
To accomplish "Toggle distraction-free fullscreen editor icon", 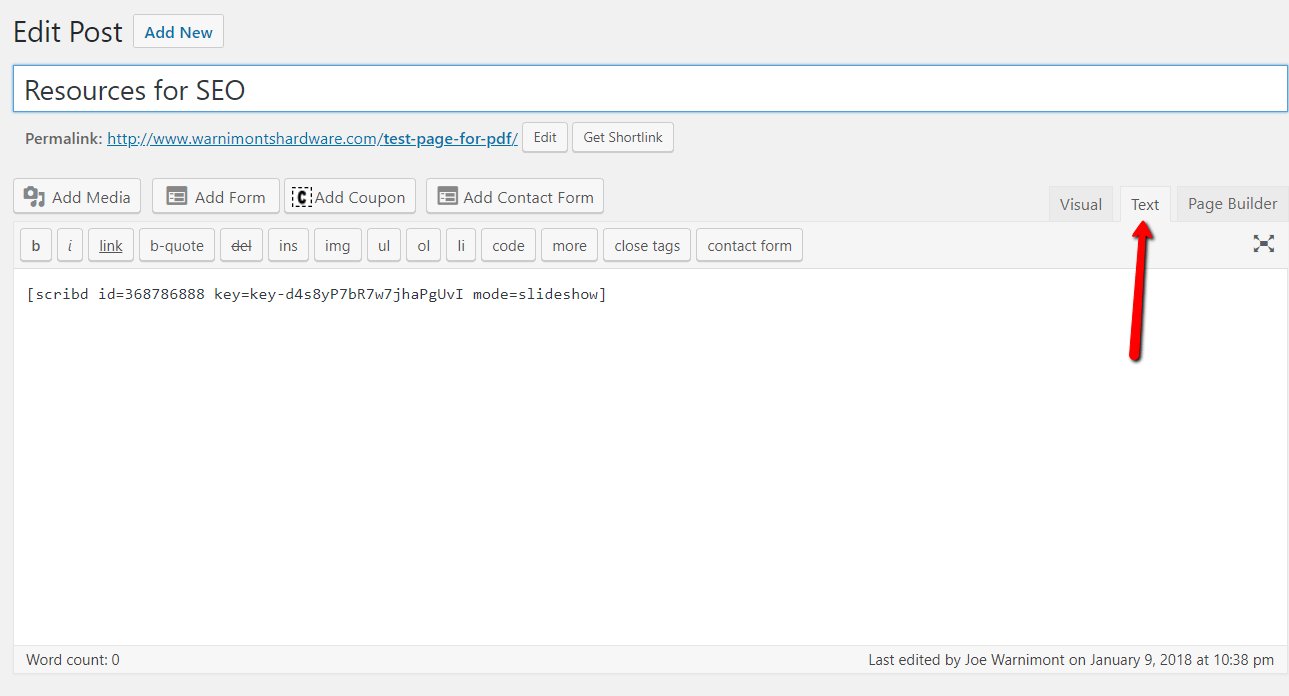I will pyautogui.click(x=1264, y=244).
